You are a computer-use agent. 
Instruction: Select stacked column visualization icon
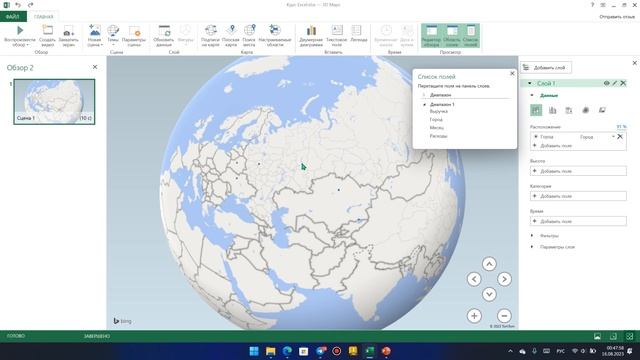pyautogui.click(x=536, y=110)
